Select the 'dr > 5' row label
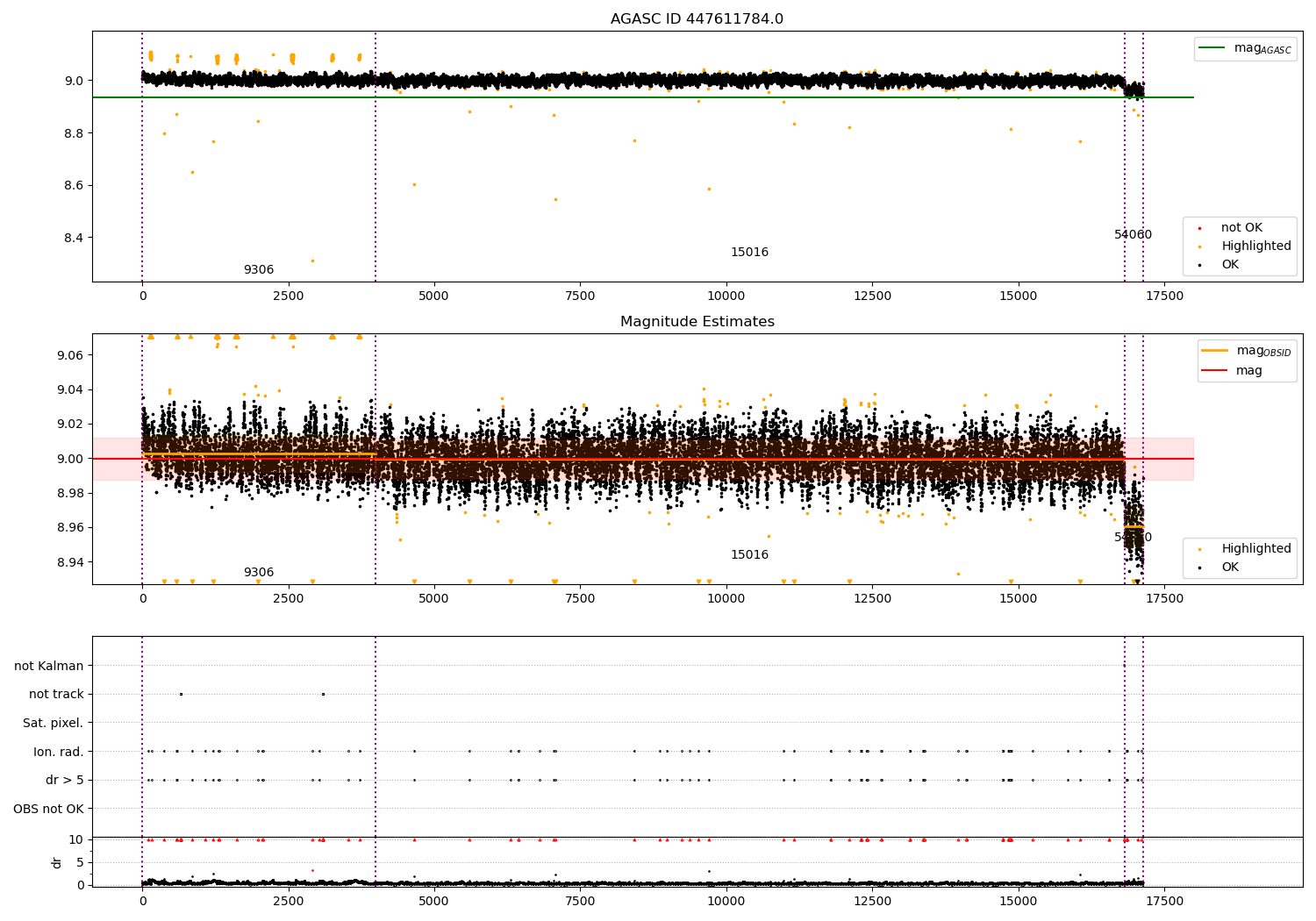 click(65, 781)
